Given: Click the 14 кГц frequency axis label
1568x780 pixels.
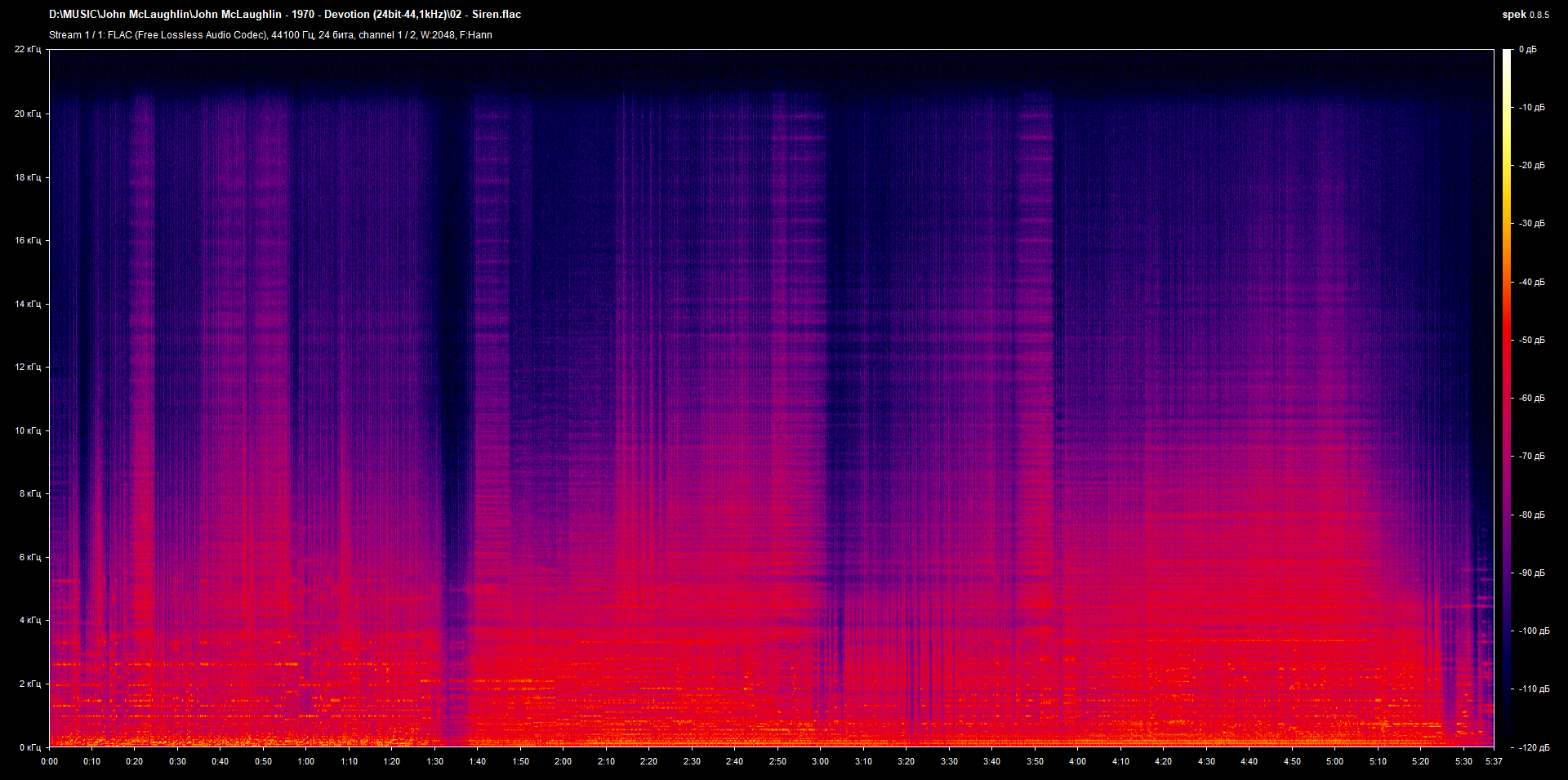Looking at the screenshot, I should pos(28,304).
